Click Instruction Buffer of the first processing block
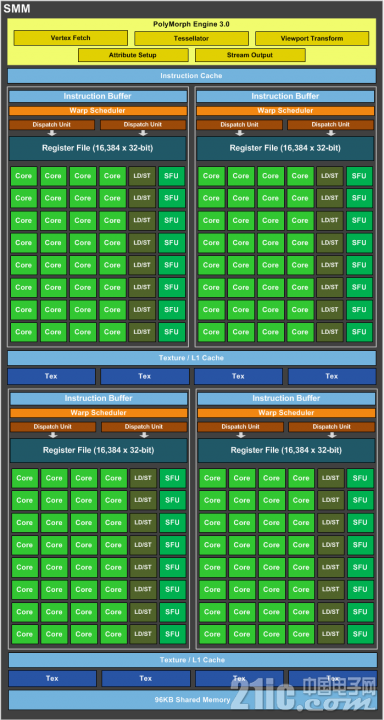This screenshot has width=384, height=720. coord(97,96)
